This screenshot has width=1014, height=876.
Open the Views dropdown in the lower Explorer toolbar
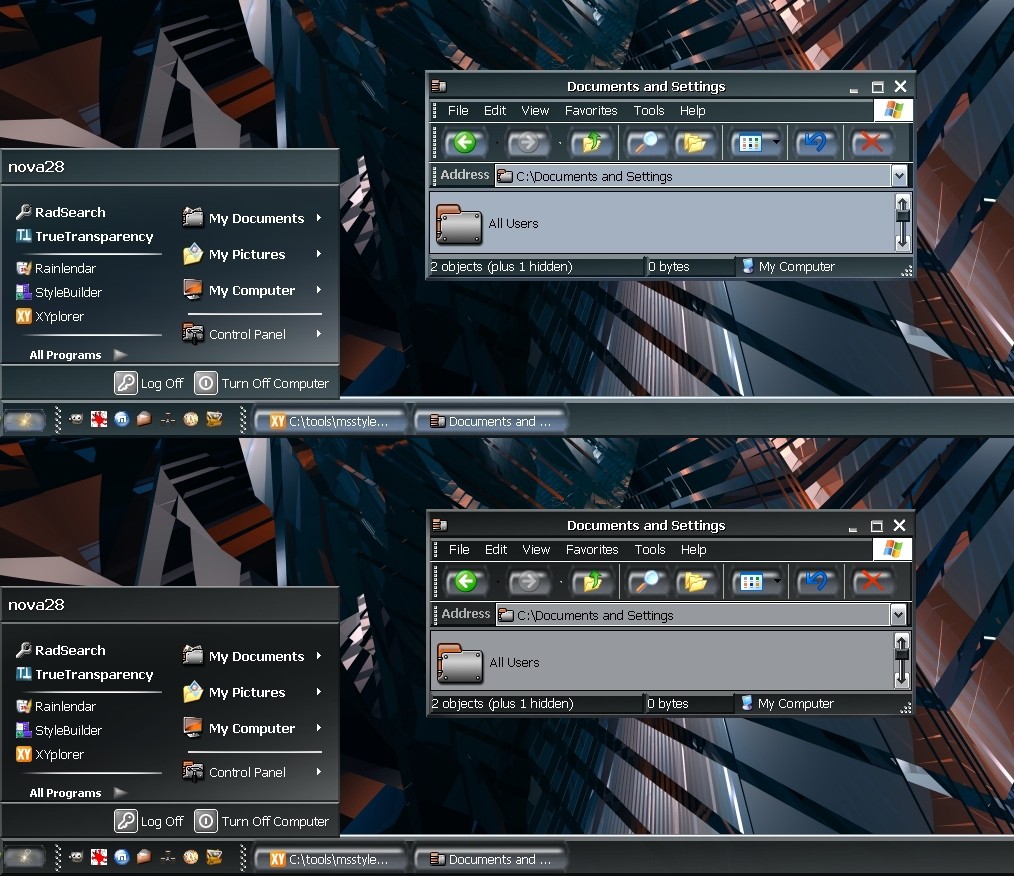tap(777, 581)
